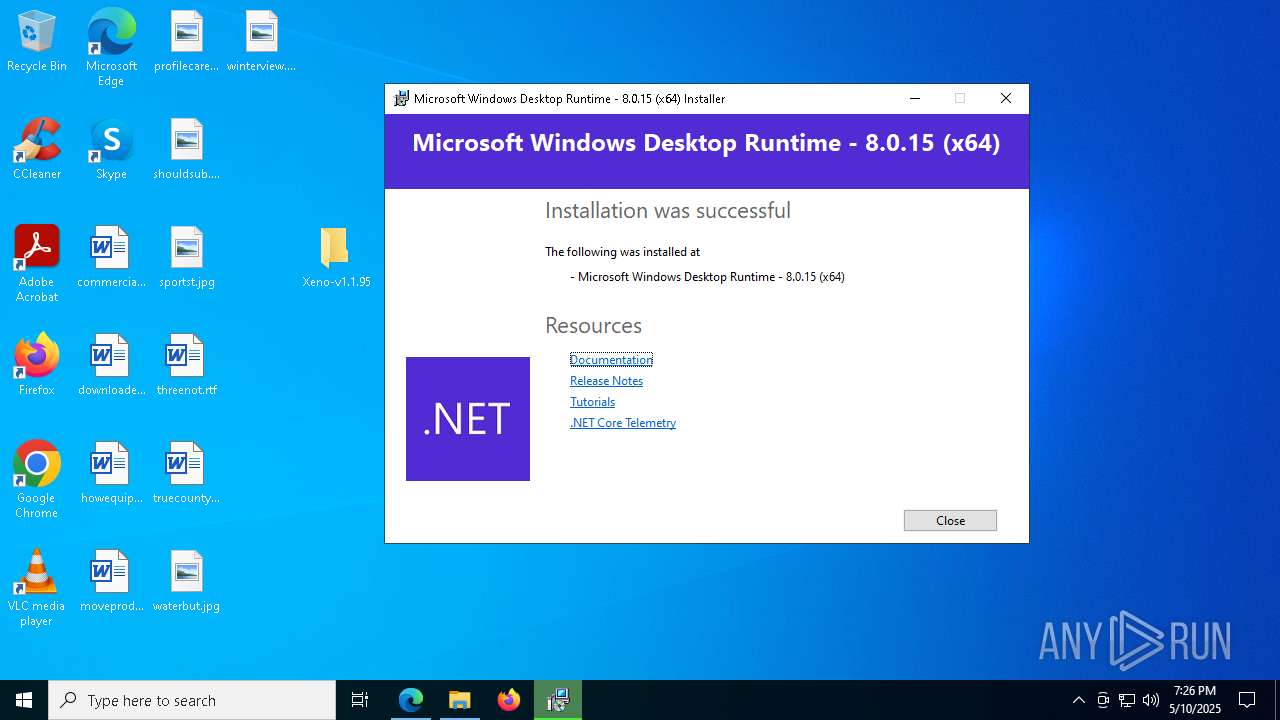Select the CCleaner desktop shortcut

pyautogui.click(x=37, y=150)
